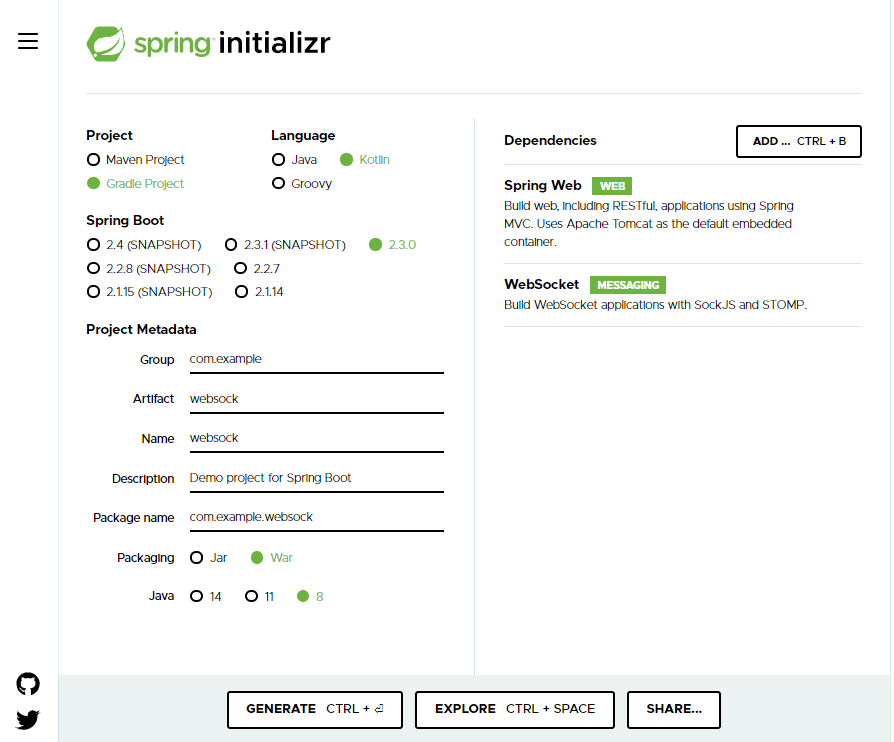Click the WebSocket description text
Image resolution: width=894 pixels, height=742 pixels.
click(x=656, y=305)
